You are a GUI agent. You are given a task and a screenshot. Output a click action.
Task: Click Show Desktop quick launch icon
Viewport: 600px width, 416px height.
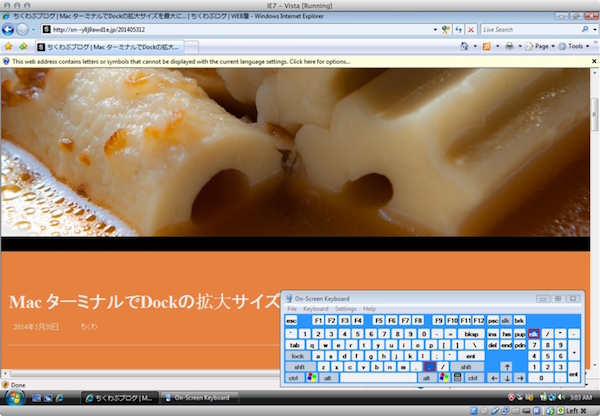click(36, 398)
